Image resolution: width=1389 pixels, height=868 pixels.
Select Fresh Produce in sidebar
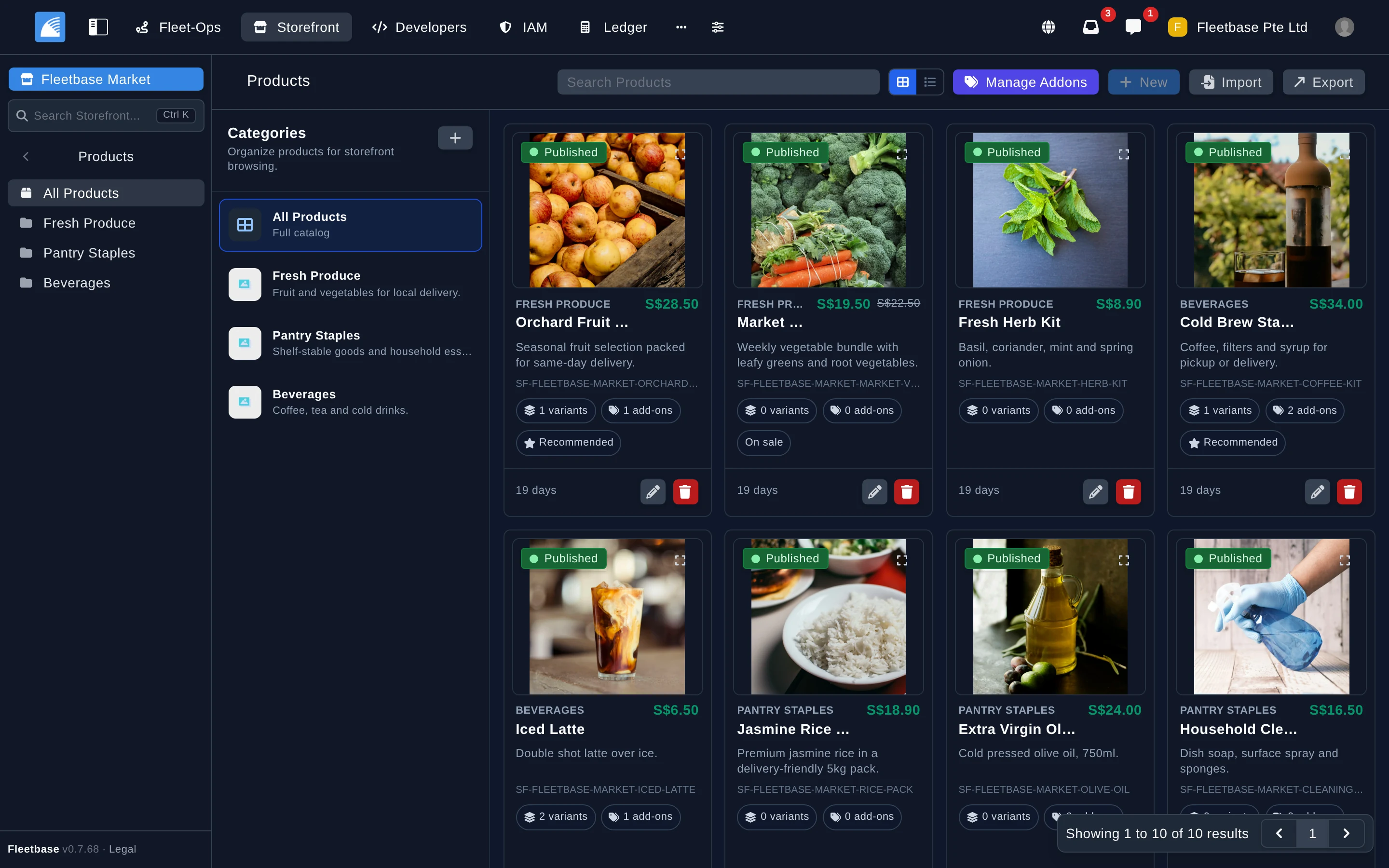106,223
